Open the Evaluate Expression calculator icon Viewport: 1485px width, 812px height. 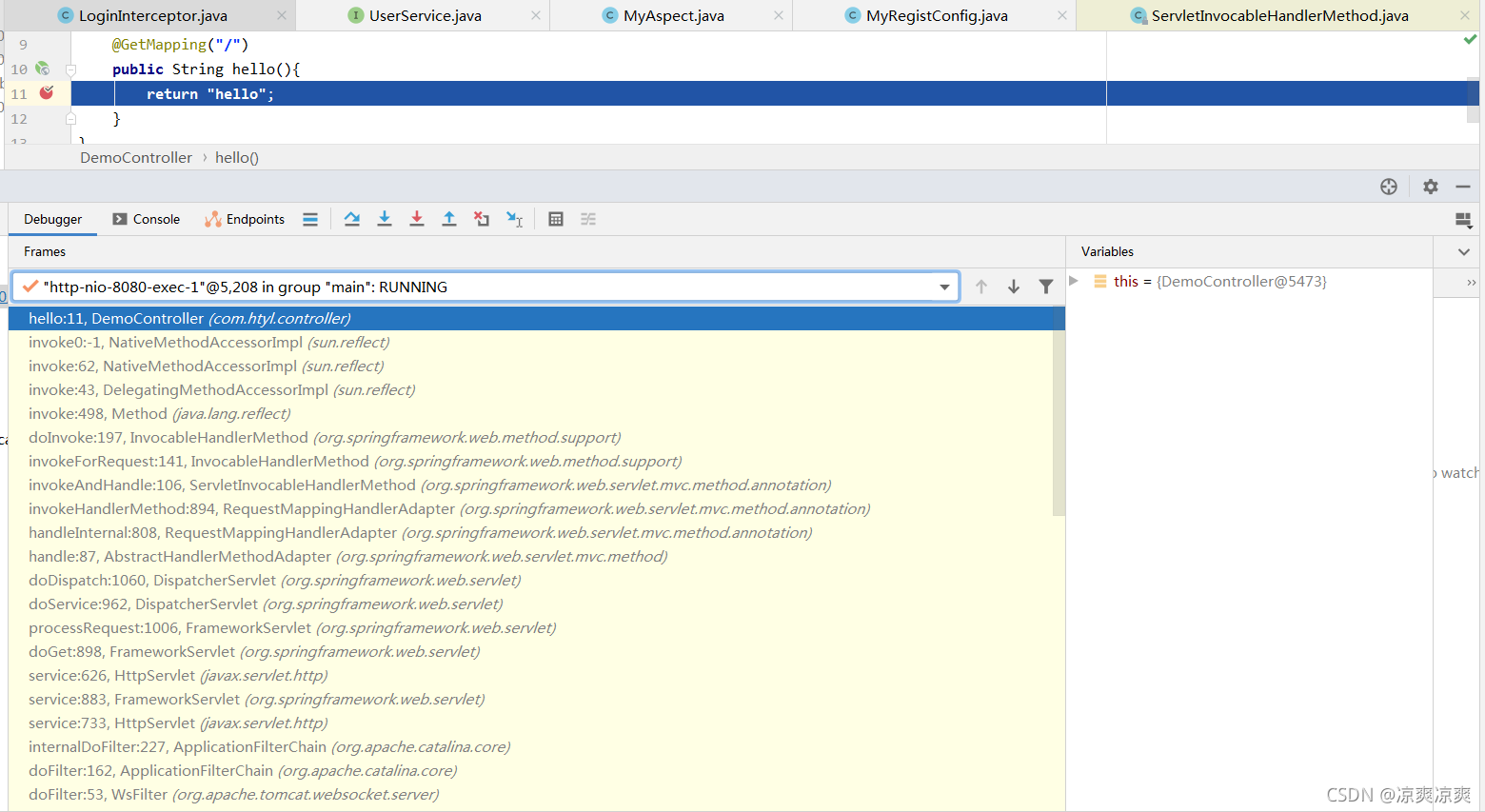click(x=556, y=219)
